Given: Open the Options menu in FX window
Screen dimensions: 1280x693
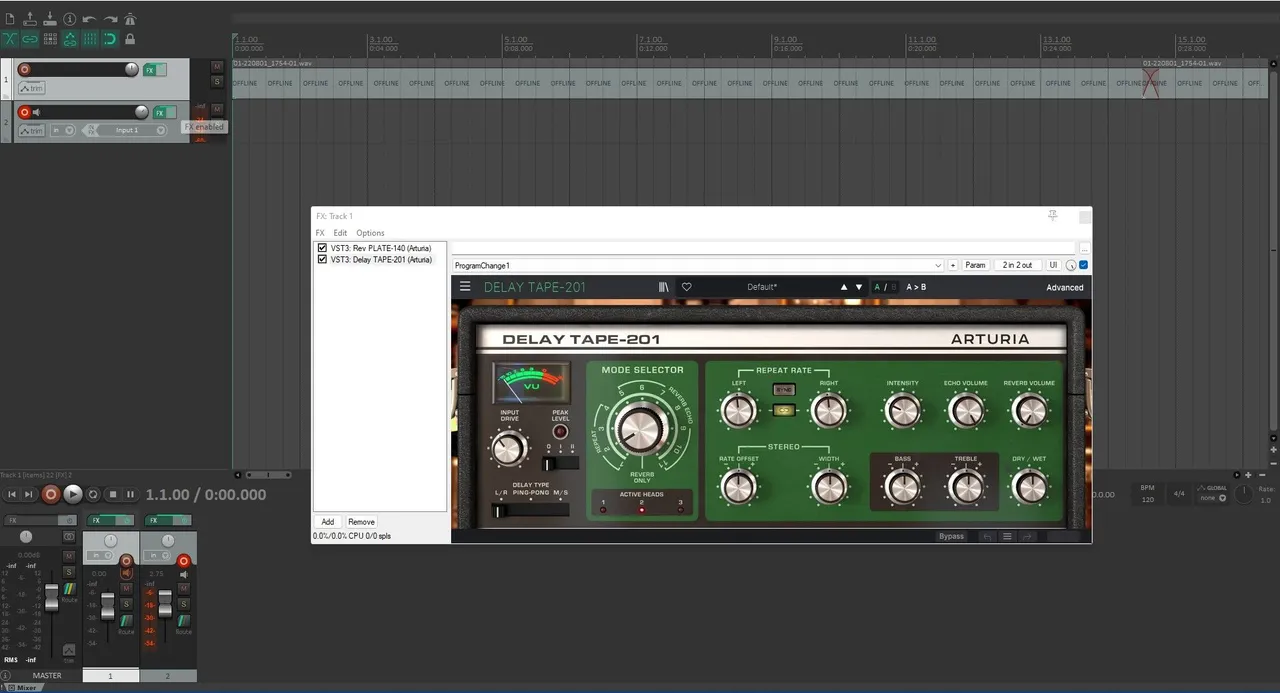Looking at the screenshot, I should point(370,233).
